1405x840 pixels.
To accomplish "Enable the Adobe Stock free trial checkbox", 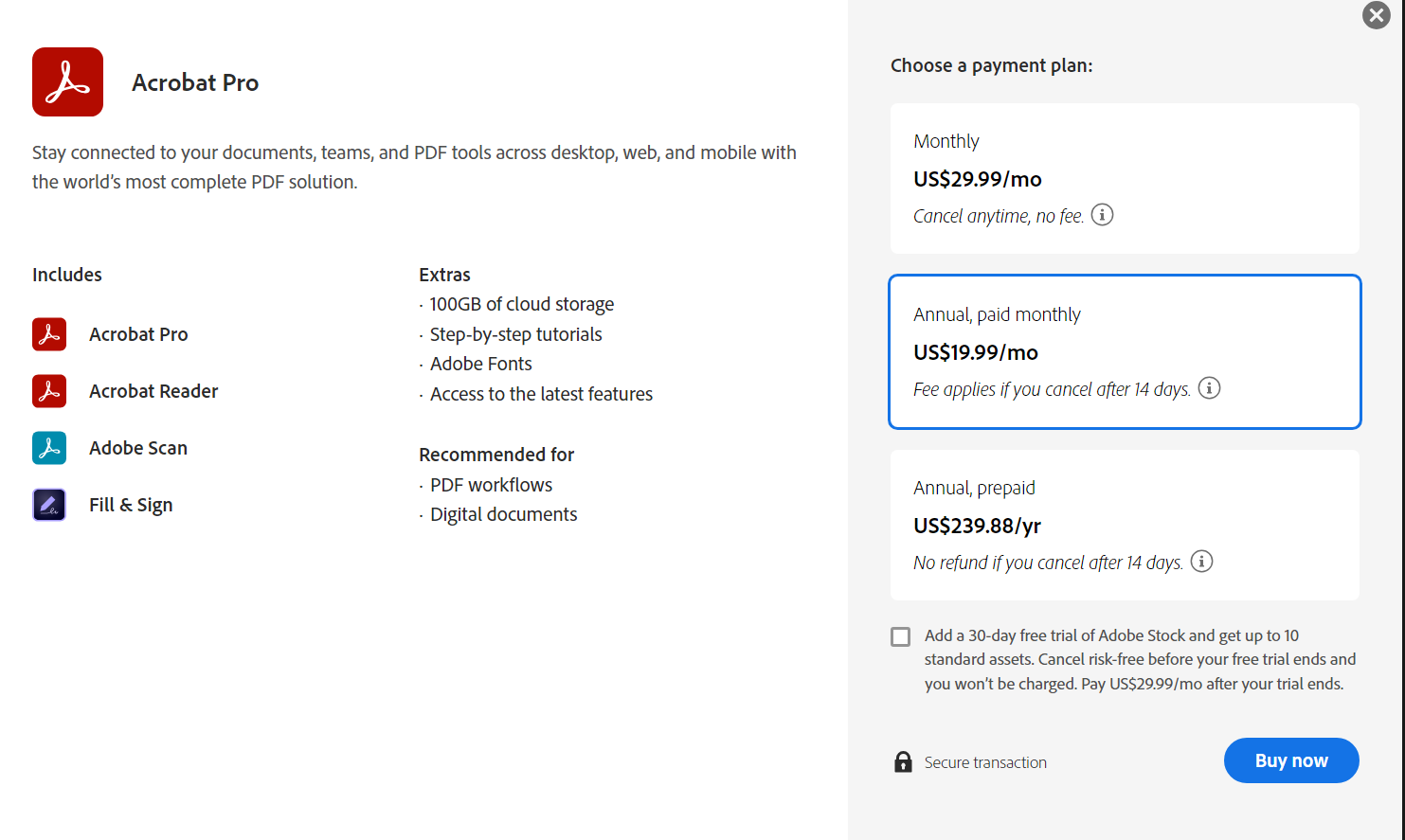I will (900, 636).
